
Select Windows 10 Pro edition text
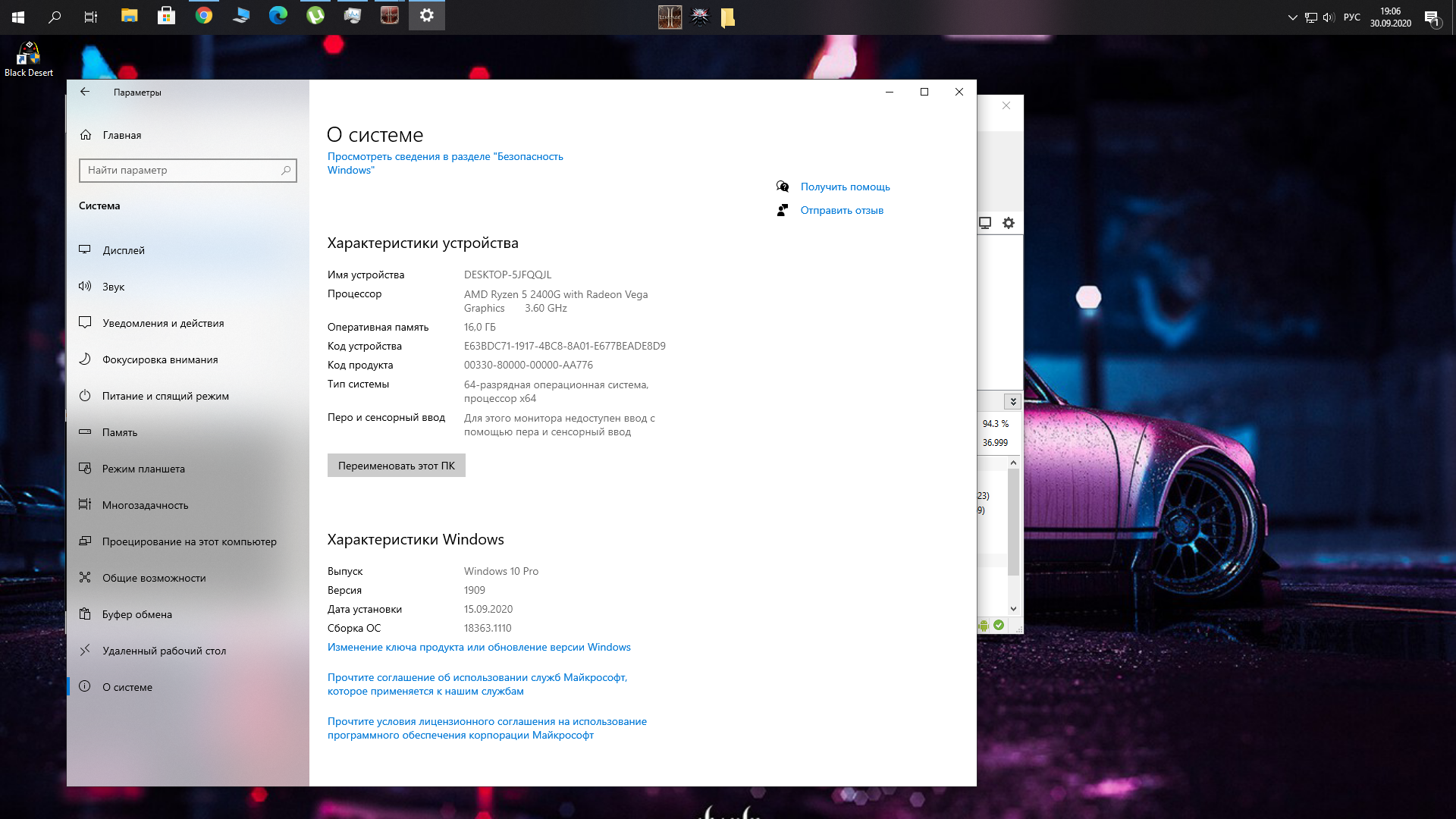point(501,571)
